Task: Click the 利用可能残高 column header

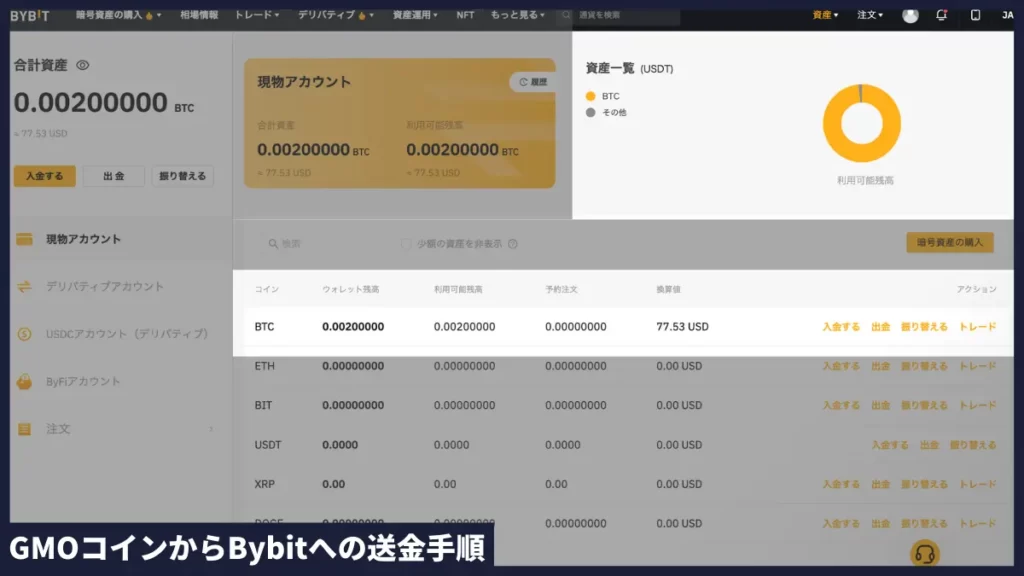Action: click(458, 289)
